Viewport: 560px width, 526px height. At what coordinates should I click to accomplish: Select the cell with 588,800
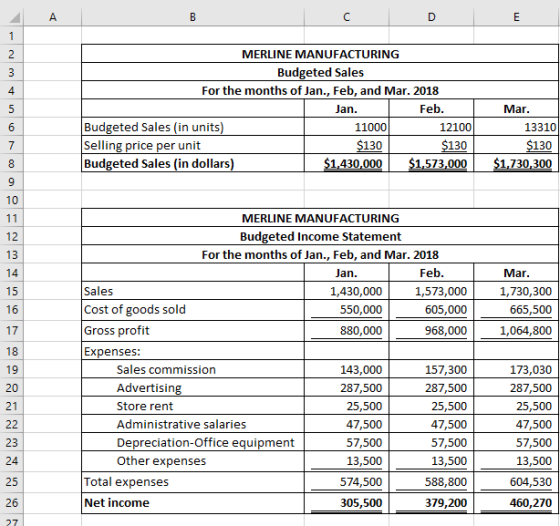pos(431,482)
